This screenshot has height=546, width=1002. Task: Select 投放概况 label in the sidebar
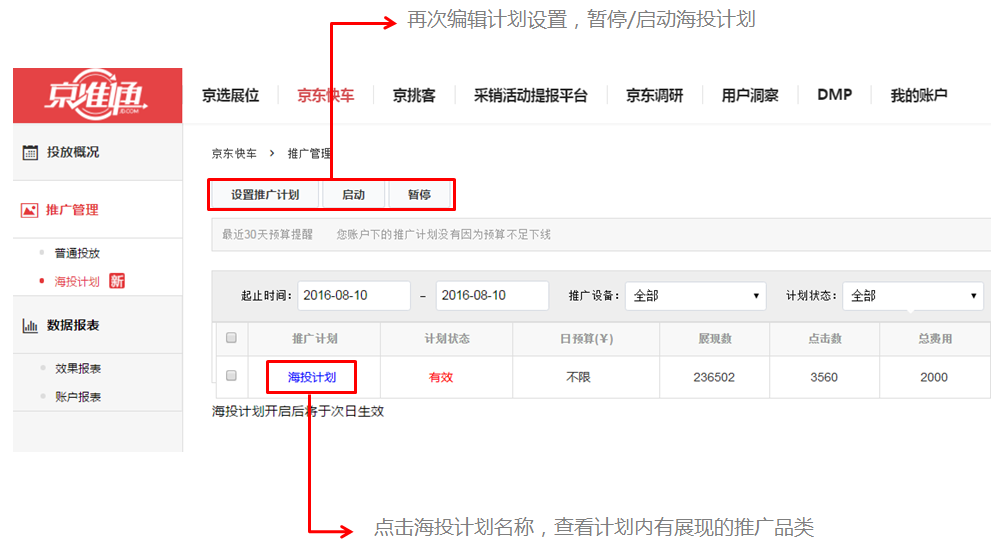click(73, 152)
